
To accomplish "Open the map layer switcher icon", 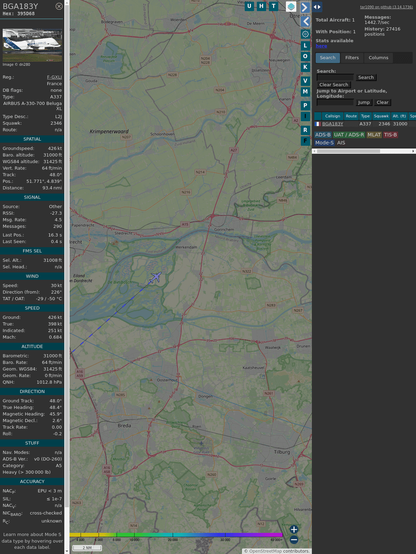I will [291, 7].
